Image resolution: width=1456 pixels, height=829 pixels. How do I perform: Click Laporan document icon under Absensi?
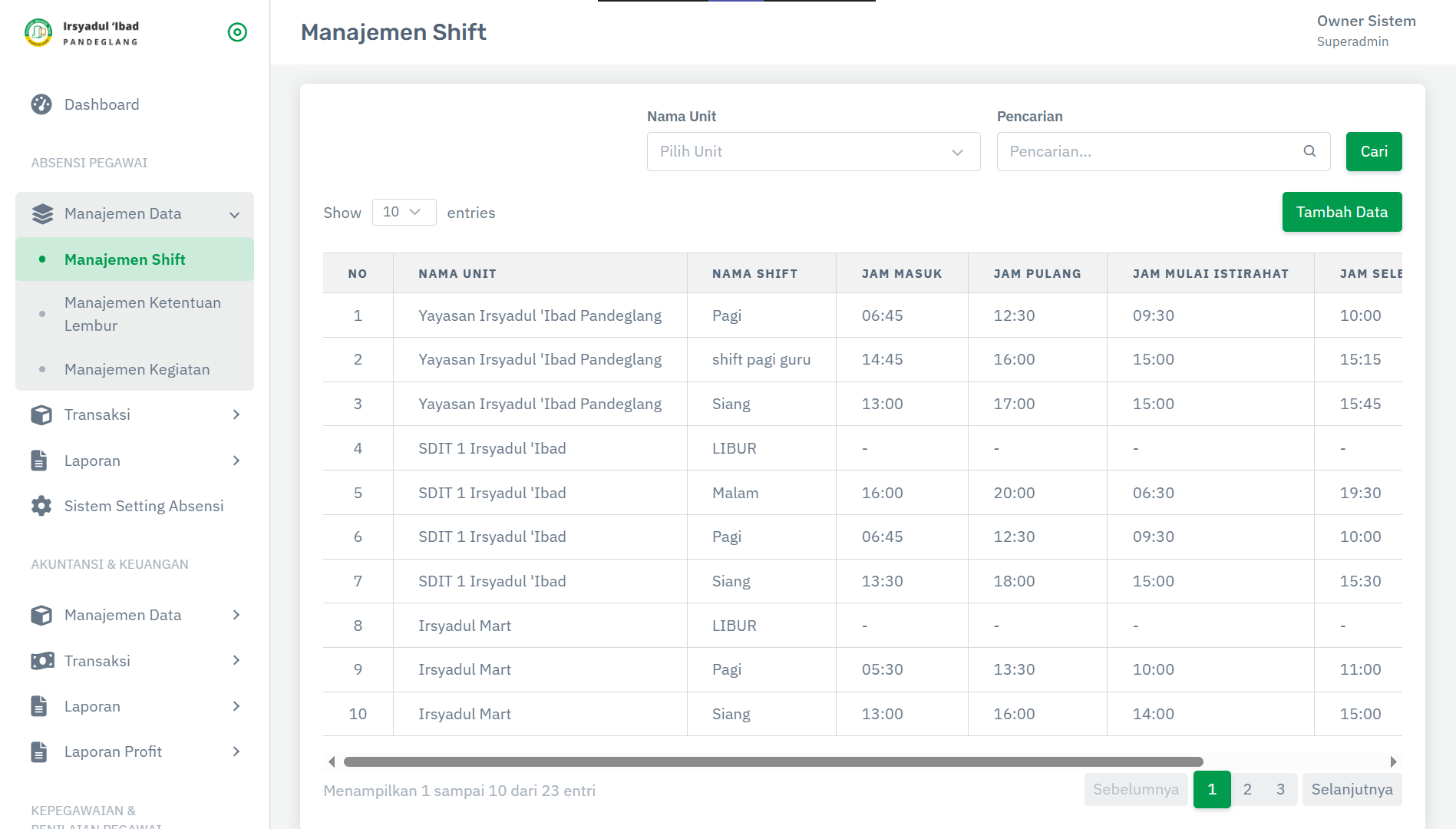tap(39, 461)
